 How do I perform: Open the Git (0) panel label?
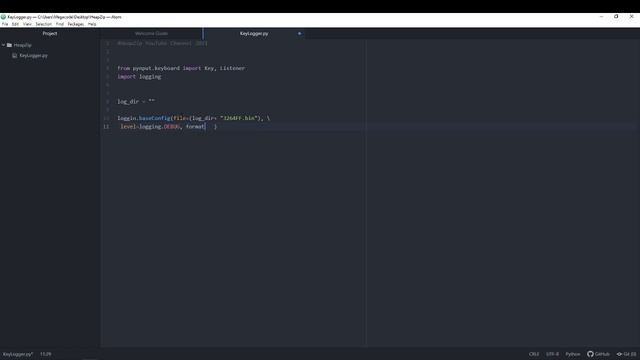point(630,354)
